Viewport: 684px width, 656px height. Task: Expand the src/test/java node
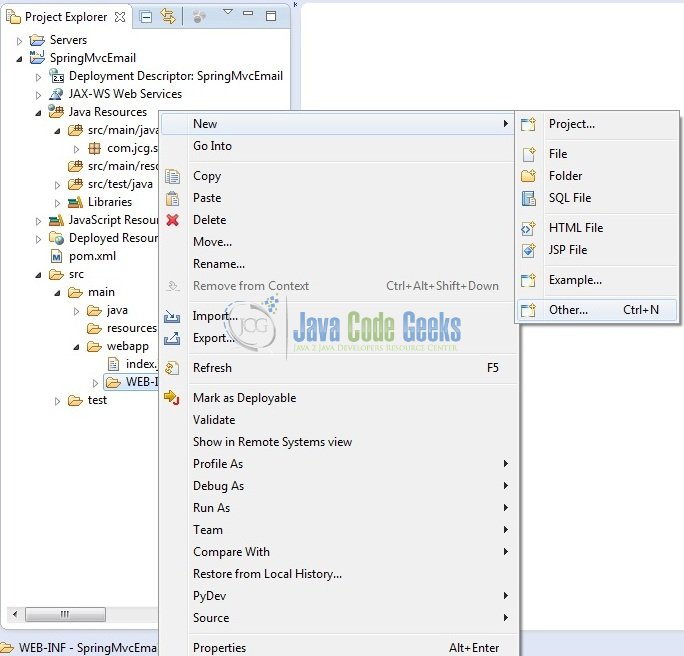[x=57, y=185]
